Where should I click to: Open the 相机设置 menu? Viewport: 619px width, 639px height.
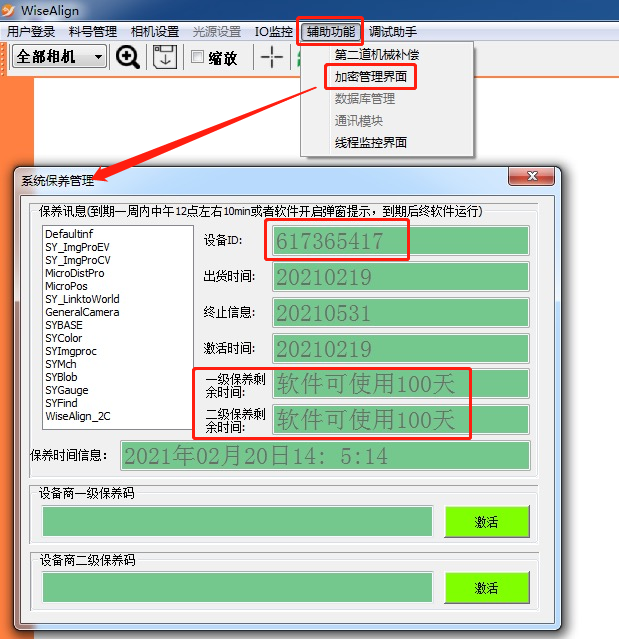coord(154,32)
